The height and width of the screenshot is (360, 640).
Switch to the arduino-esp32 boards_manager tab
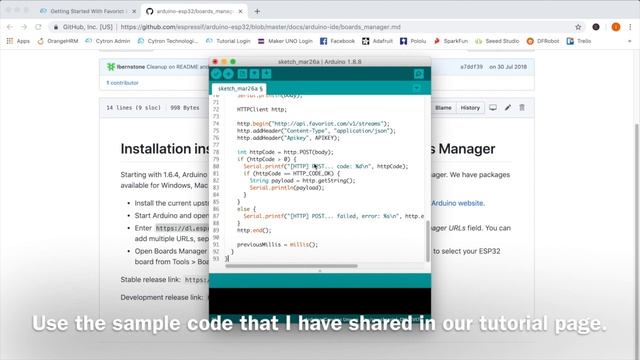coord(194,11)
